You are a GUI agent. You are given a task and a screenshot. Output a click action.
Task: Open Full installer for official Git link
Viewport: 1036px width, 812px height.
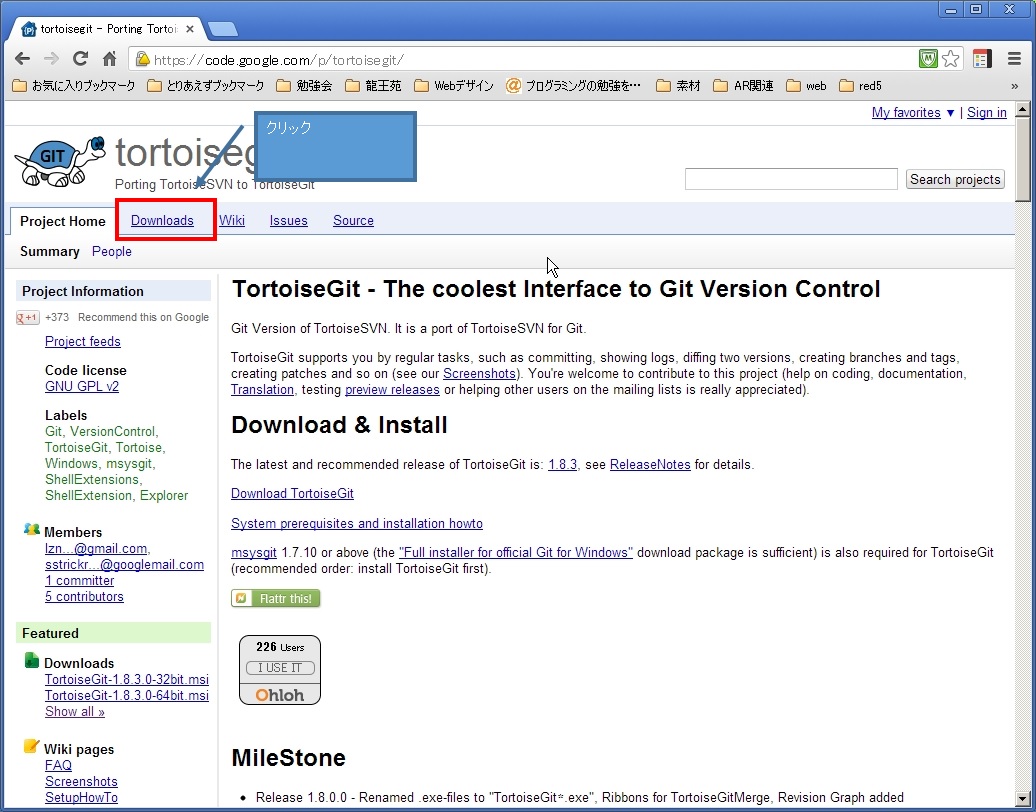point(516,552)
